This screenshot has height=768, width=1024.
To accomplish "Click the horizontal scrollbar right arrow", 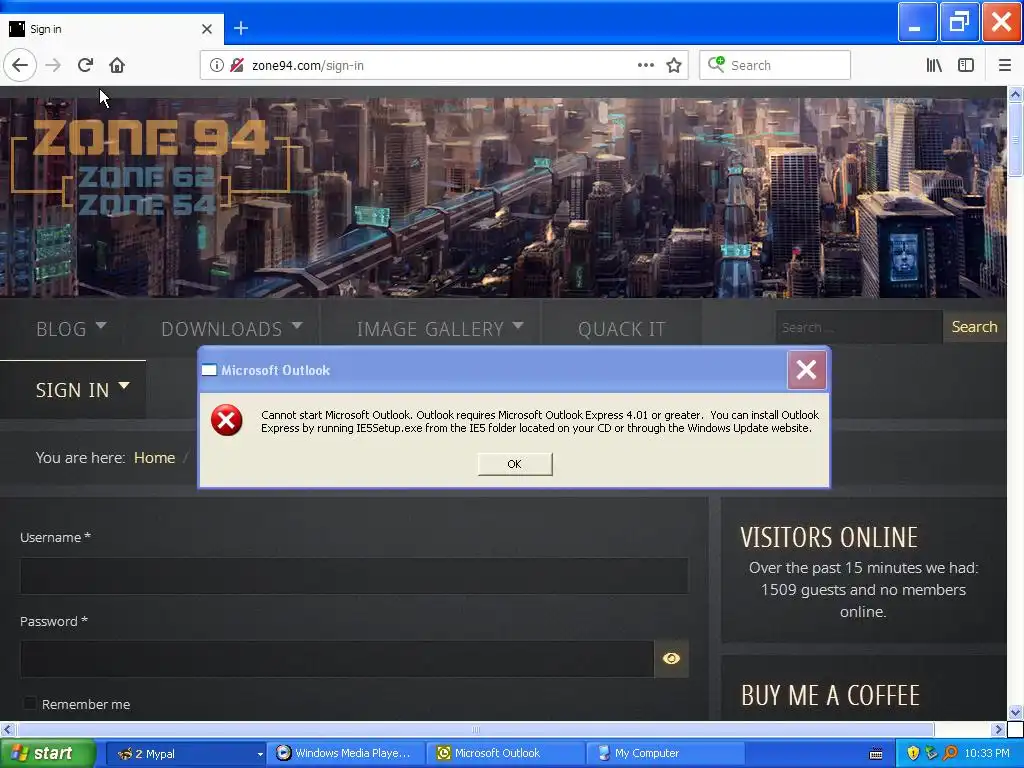I will 998,729.
